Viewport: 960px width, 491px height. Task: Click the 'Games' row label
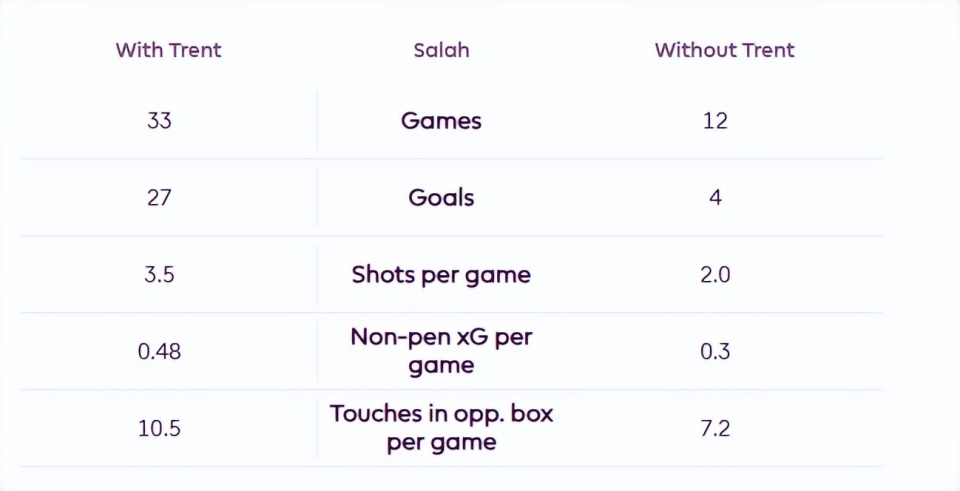pyautogui.click(x=441, y=121)
